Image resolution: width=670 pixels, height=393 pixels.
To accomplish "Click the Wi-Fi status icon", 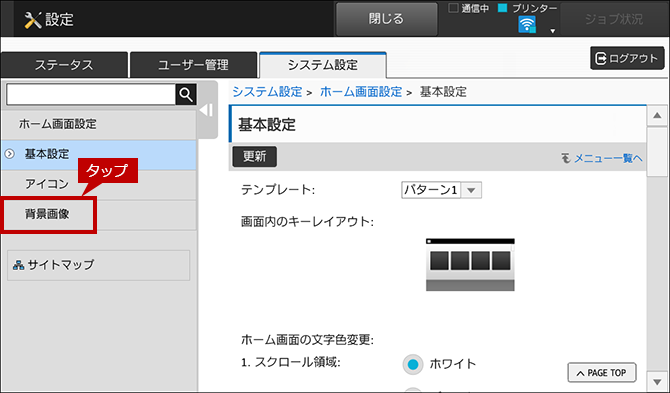I will coord(527,25).
